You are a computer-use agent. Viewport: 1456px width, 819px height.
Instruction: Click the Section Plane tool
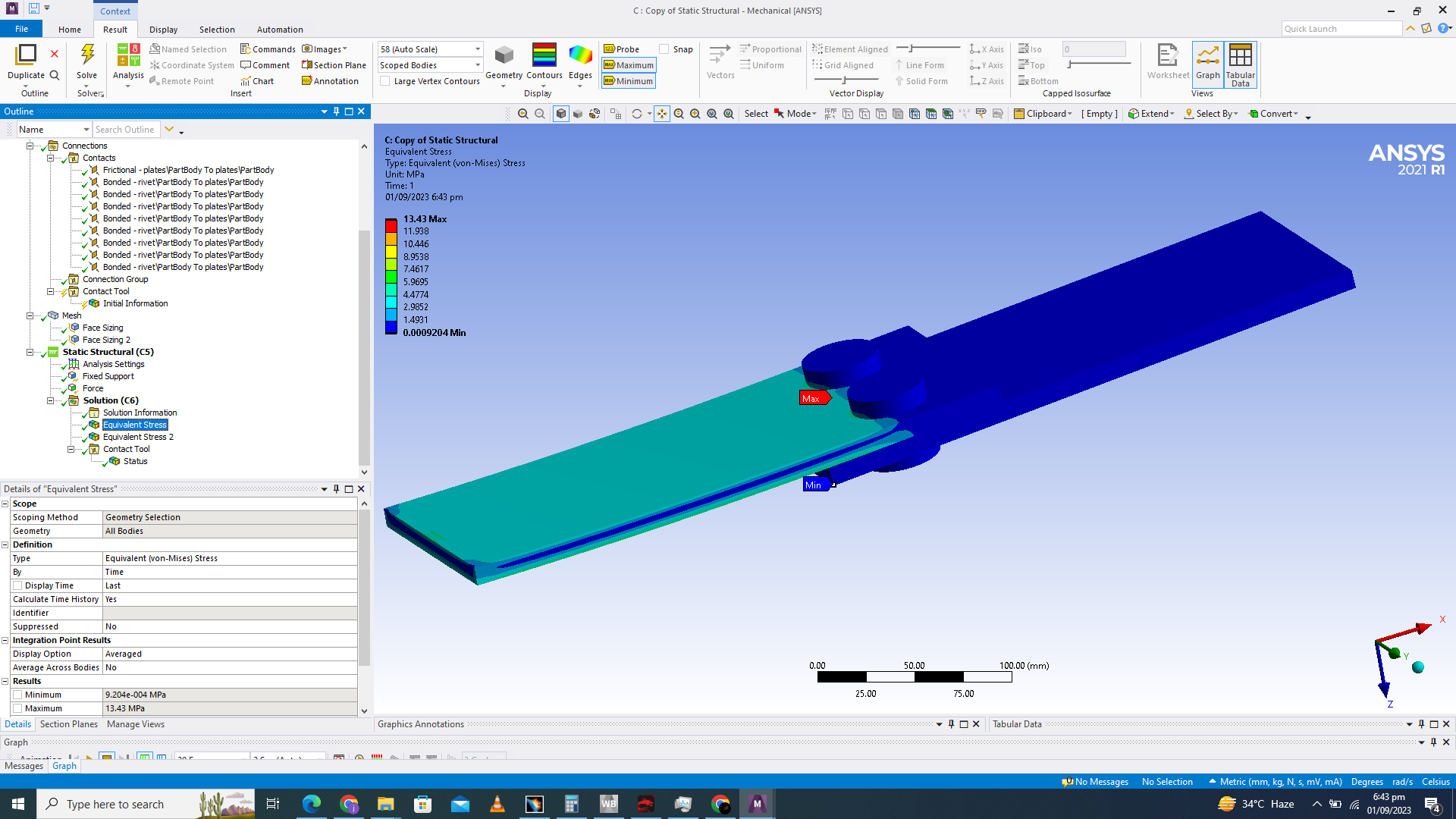334,65
